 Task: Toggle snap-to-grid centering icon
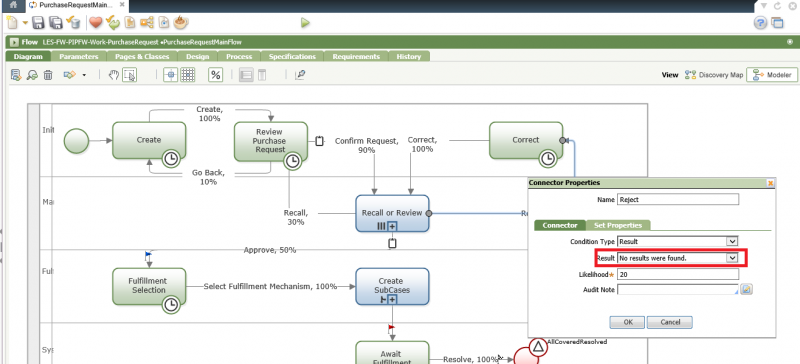click(x=170, y=75)
